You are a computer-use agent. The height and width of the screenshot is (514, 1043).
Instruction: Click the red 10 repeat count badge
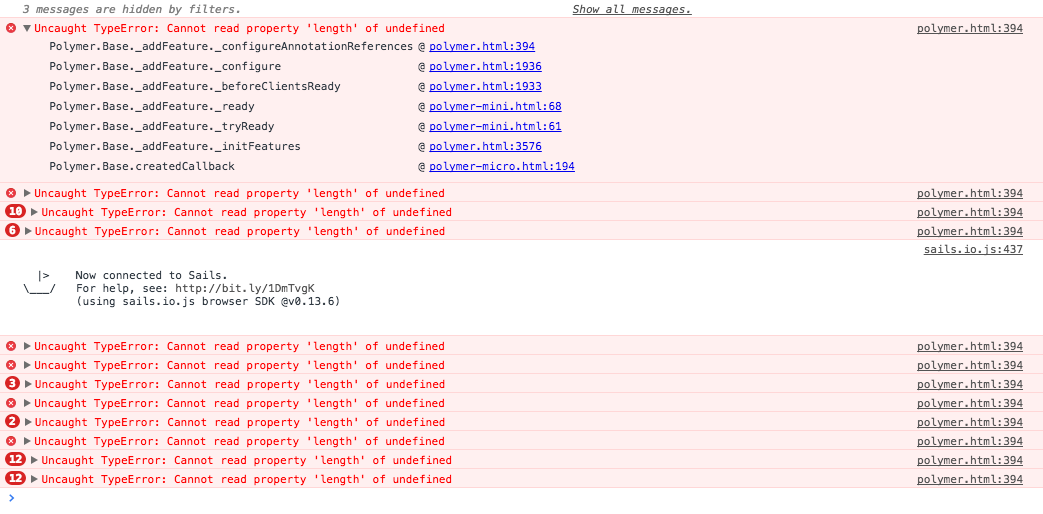(15, 212)
